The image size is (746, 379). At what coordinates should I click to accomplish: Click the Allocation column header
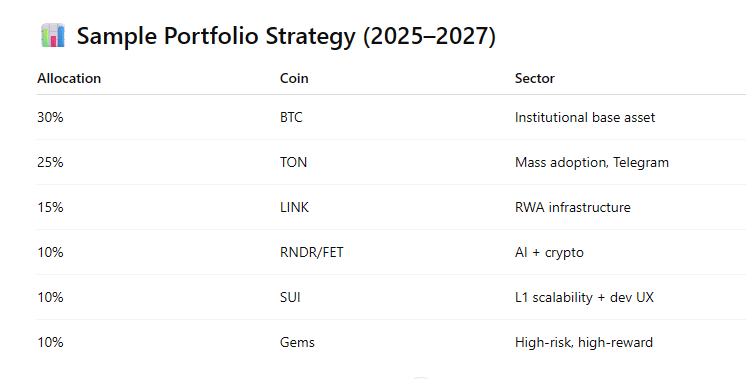[69, 78]
